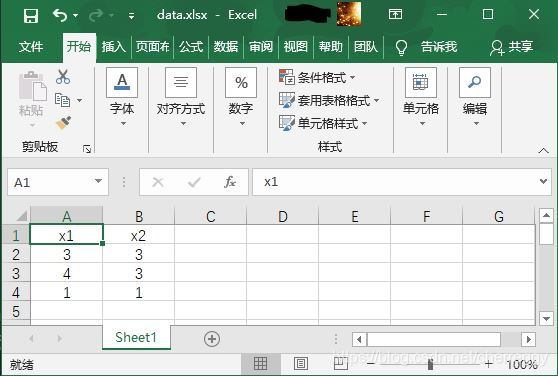
Task: Click the formula bar containing x1
Action: [395, 182]
